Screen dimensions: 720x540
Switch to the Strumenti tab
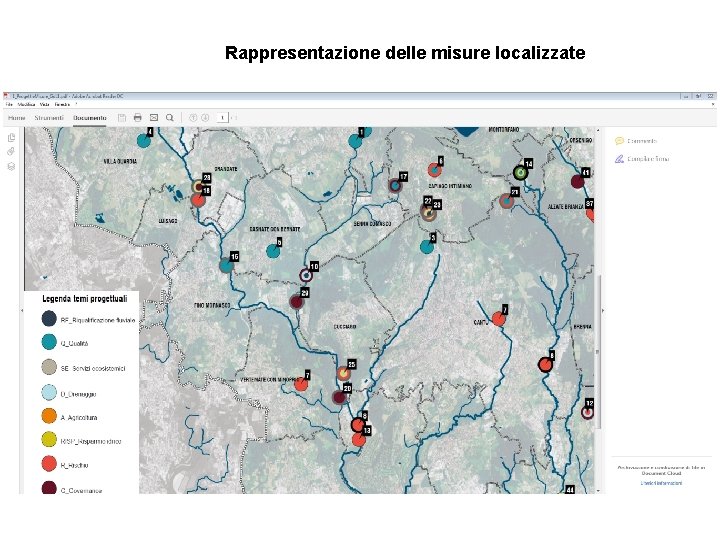[49, 118]
